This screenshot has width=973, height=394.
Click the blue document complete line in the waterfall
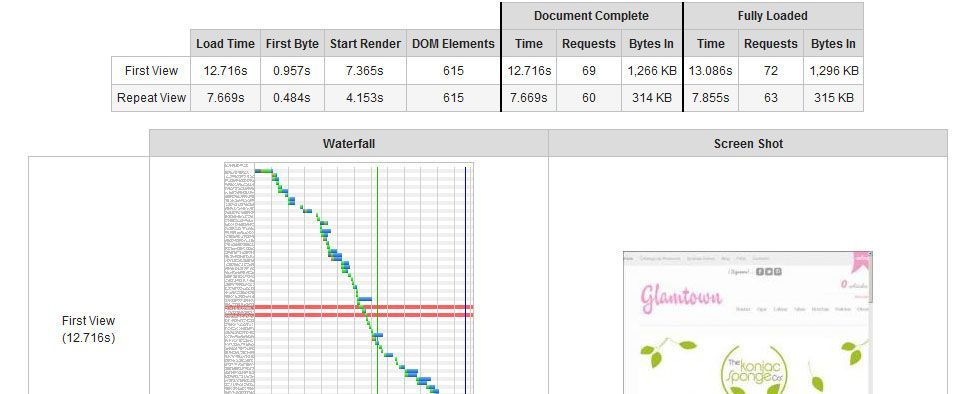click(465, 278)
